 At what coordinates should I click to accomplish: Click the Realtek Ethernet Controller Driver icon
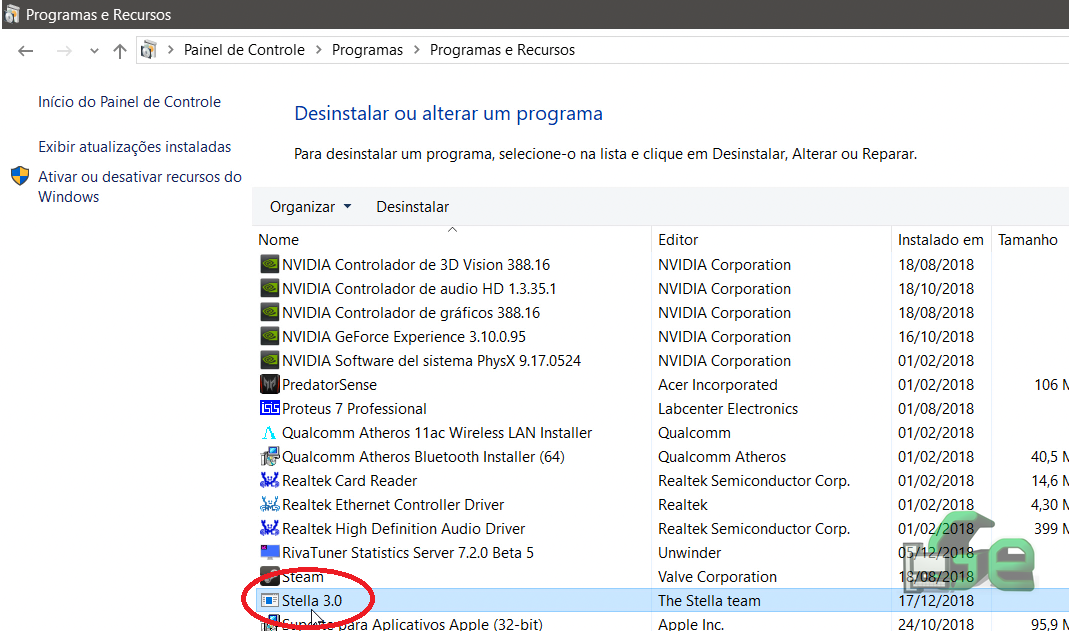point(269,504)
